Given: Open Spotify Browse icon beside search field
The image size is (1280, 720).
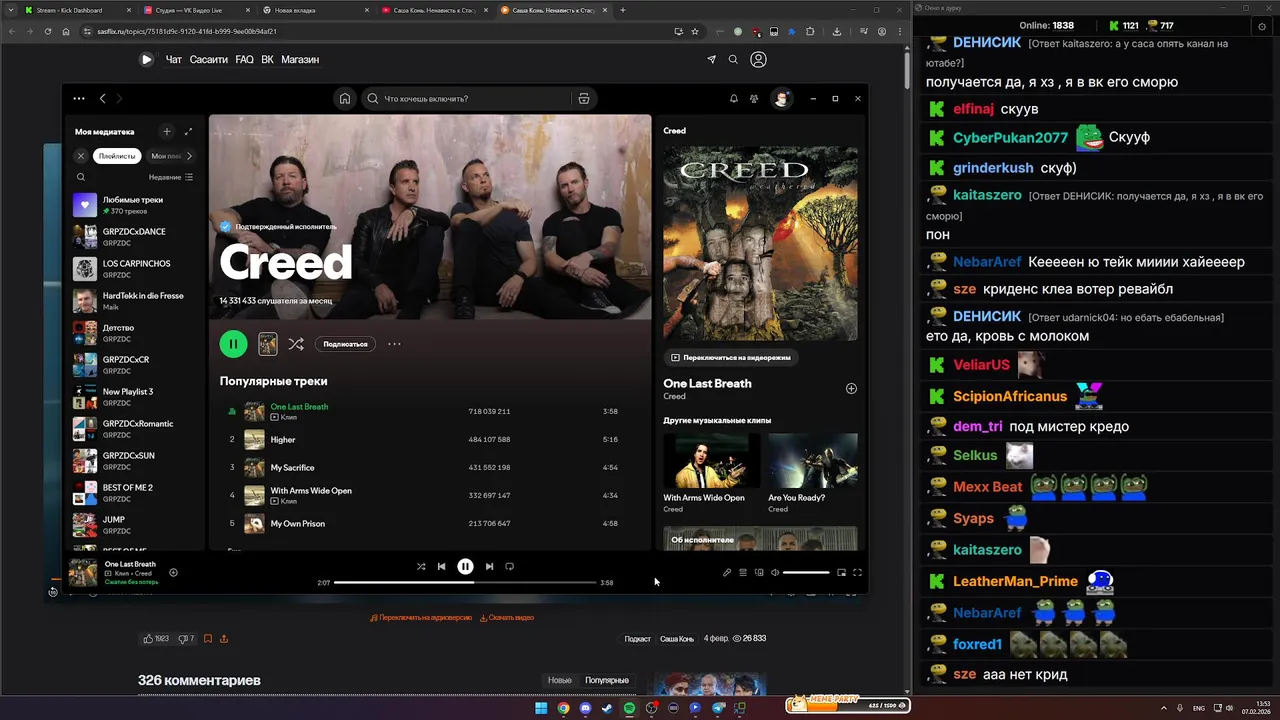Looking at the screenshot, I should 584,98.
